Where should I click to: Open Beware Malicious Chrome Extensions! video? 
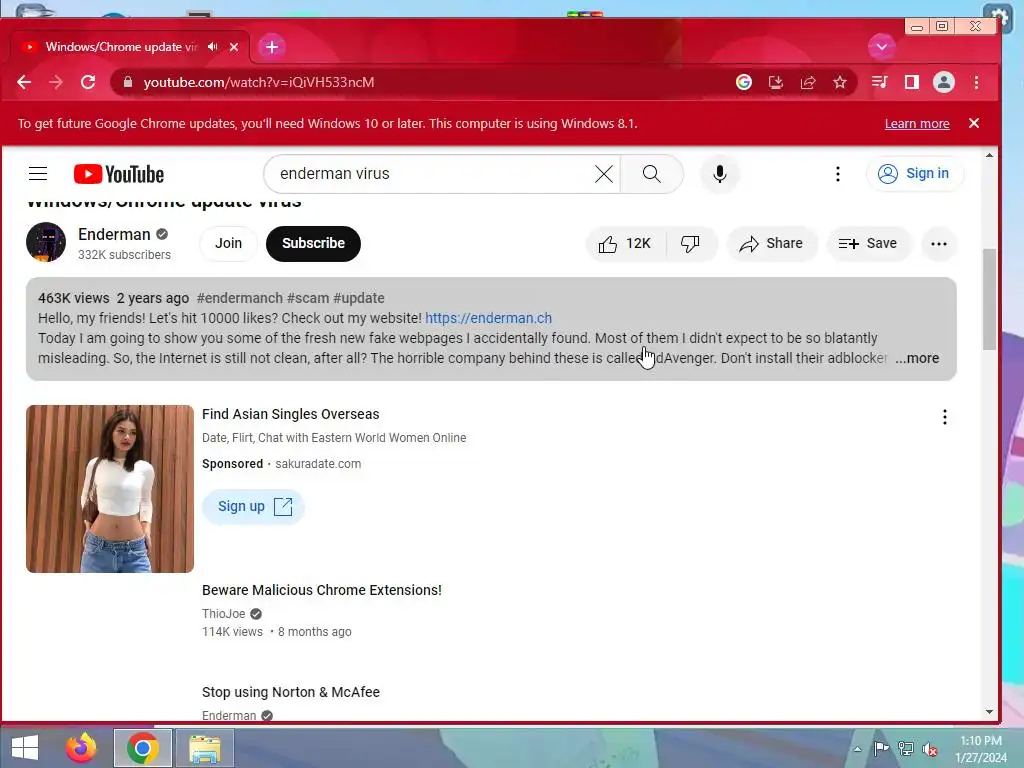(x=322, y=590)
